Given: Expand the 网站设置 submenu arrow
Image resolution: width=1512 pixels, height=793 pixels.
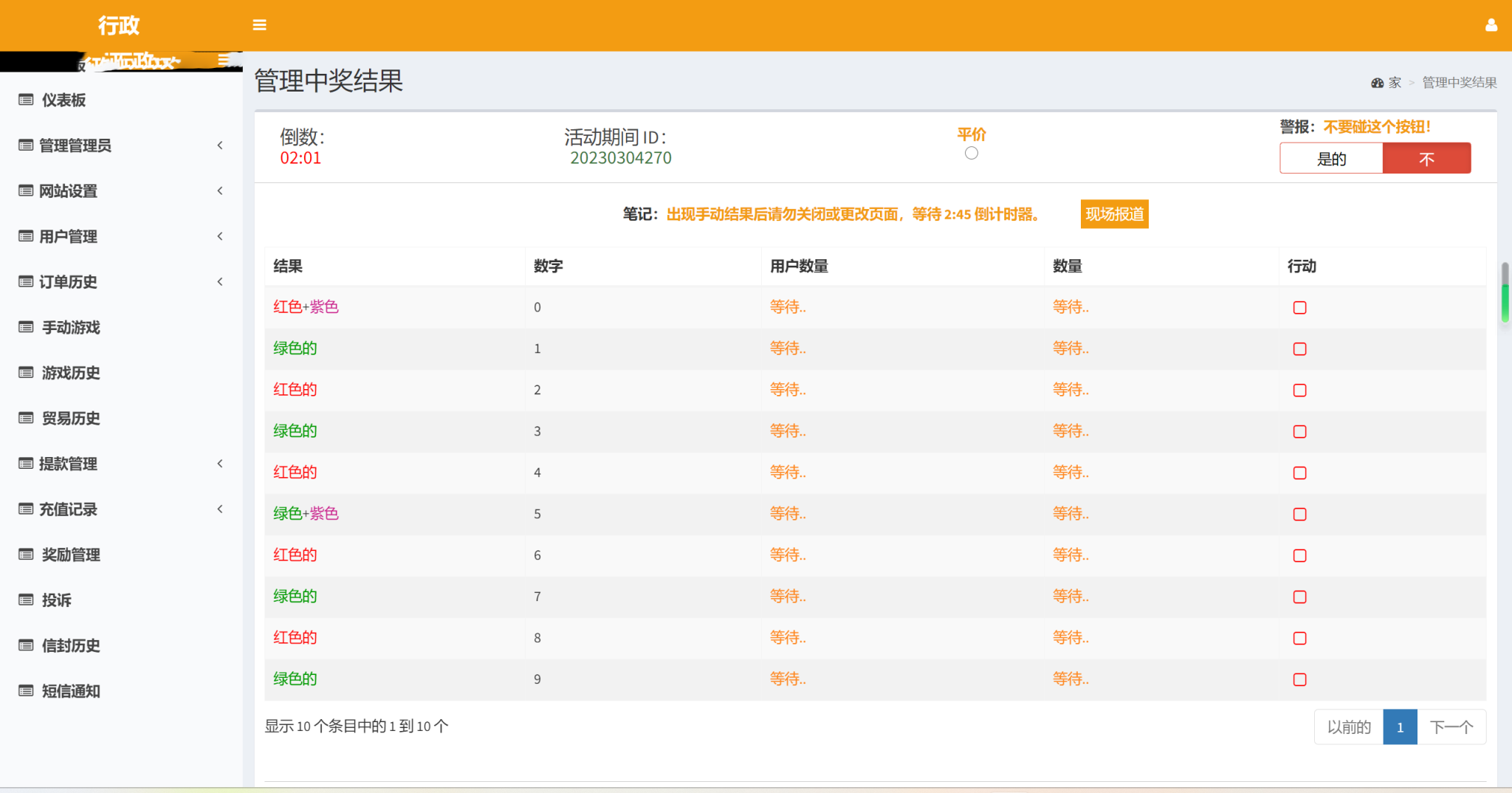Looking at the screenshot, I should pos(220,190).
